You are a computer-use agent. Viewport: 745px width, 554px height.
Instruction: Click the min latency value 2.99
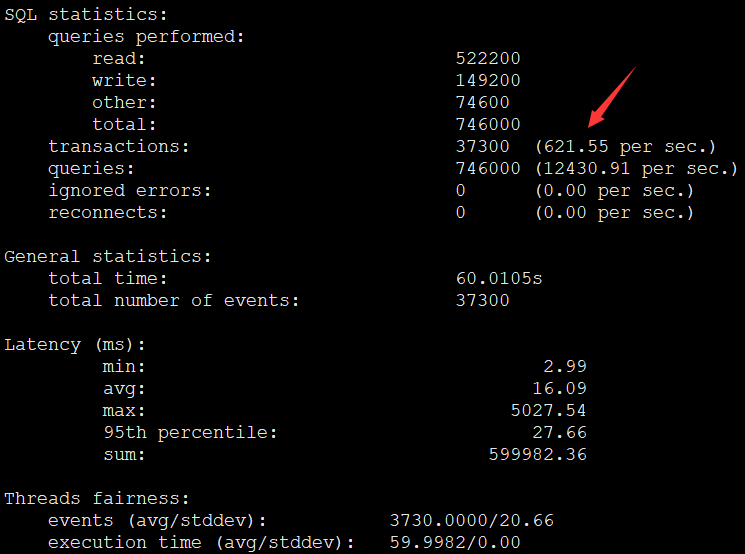pyautogui.click(x=565, y=366)
